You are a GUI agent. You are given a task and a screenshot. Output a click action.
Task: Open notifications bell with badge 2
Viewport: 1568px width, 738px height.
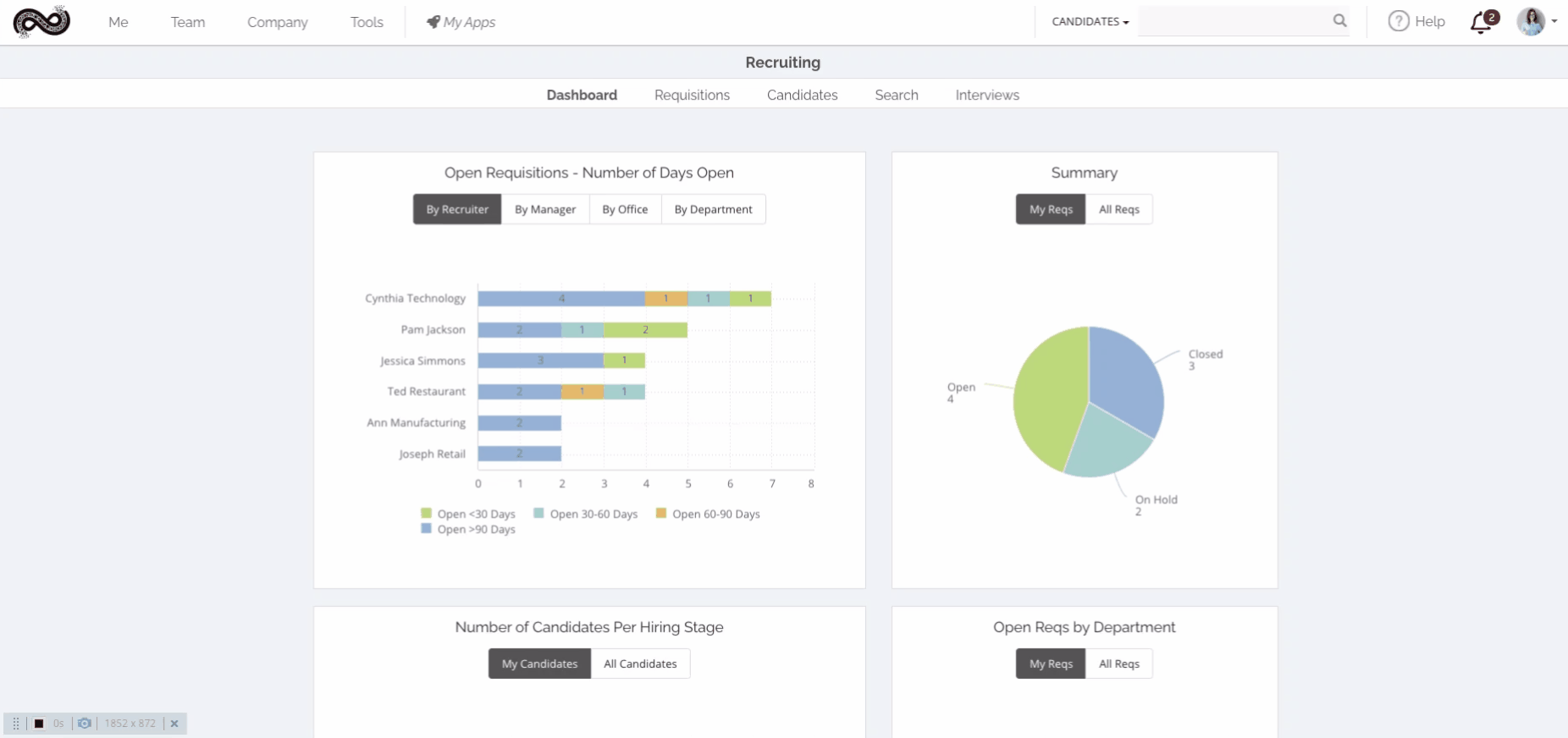coord(1484,21)
